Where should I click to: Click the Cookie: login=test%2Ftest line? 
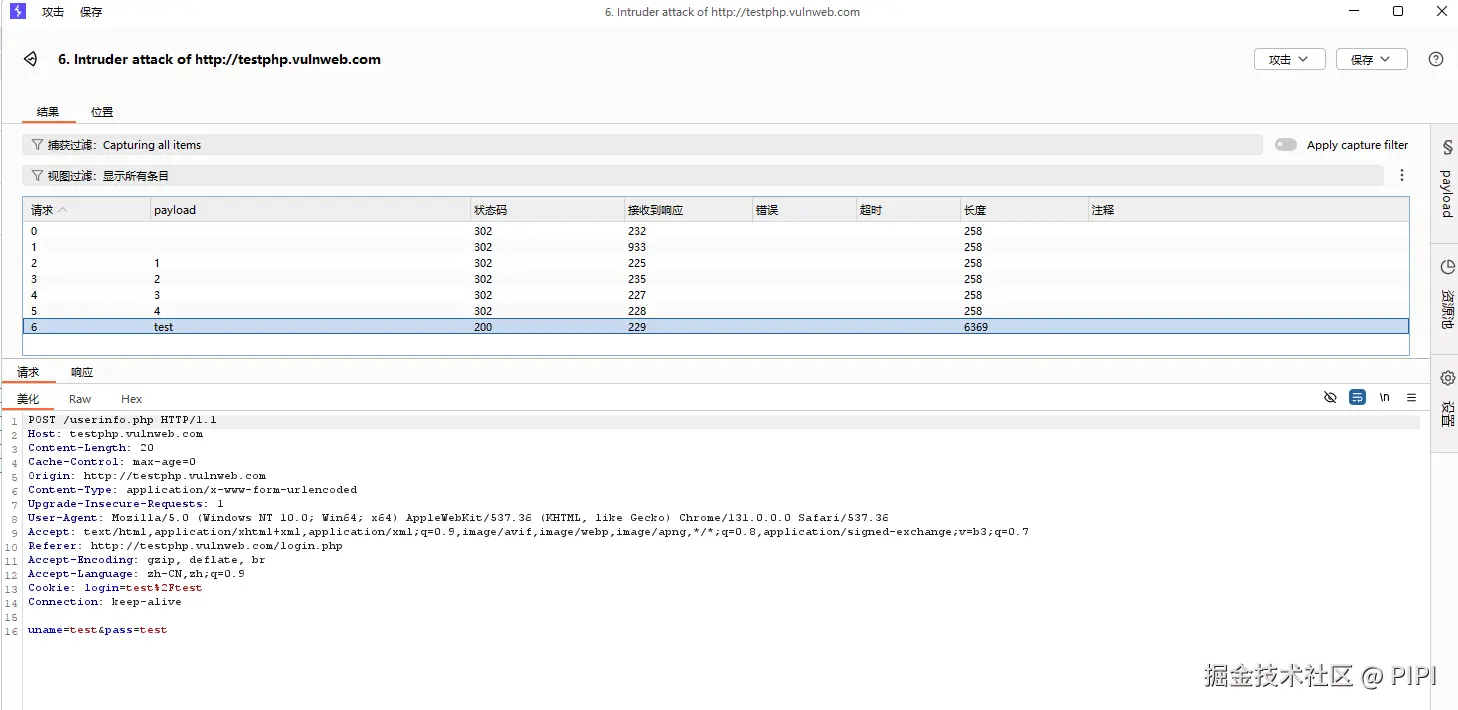point(115,588)
